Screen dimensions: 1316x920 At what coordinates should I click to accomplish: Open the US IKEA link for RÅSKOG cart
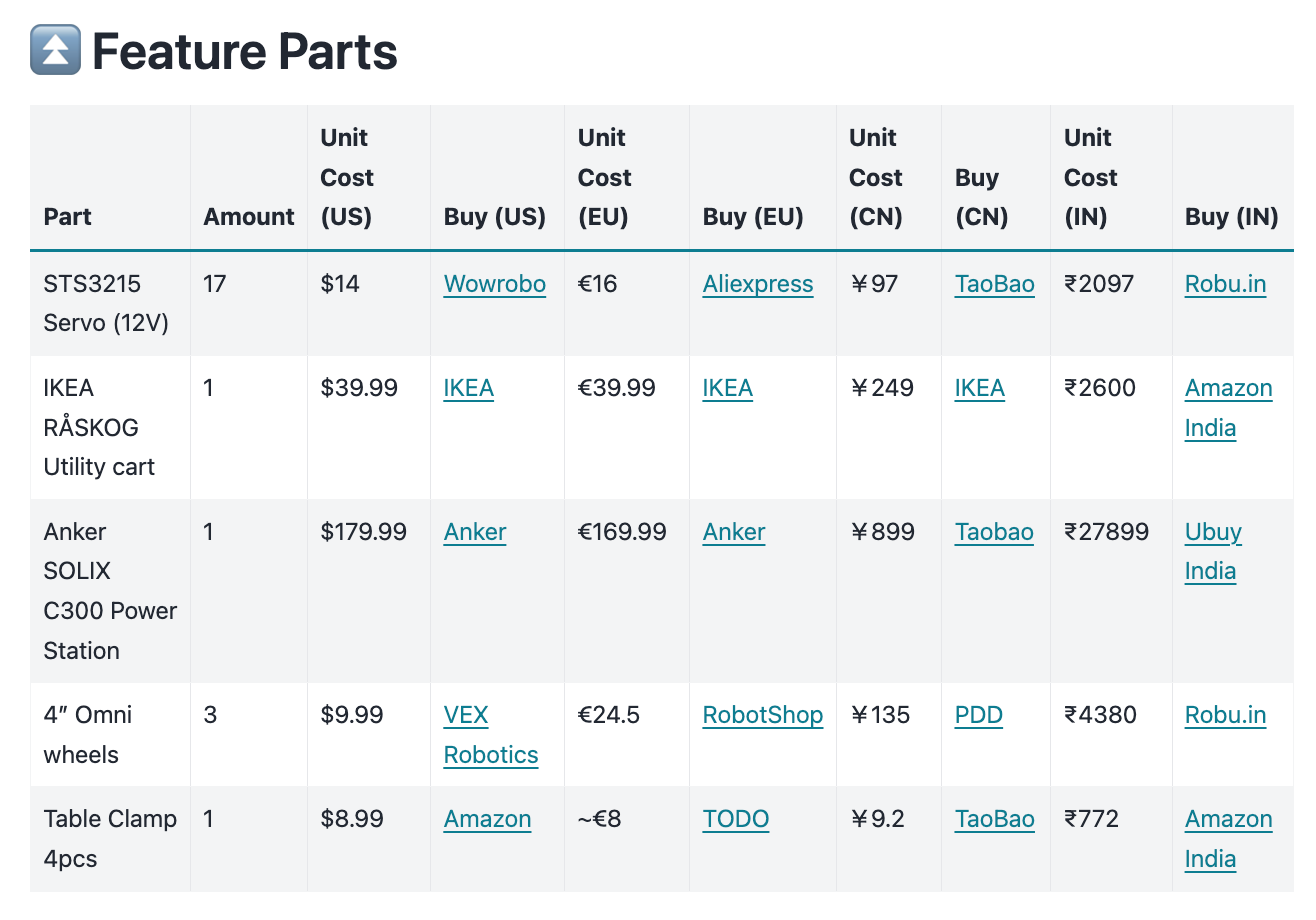[468, 388]
